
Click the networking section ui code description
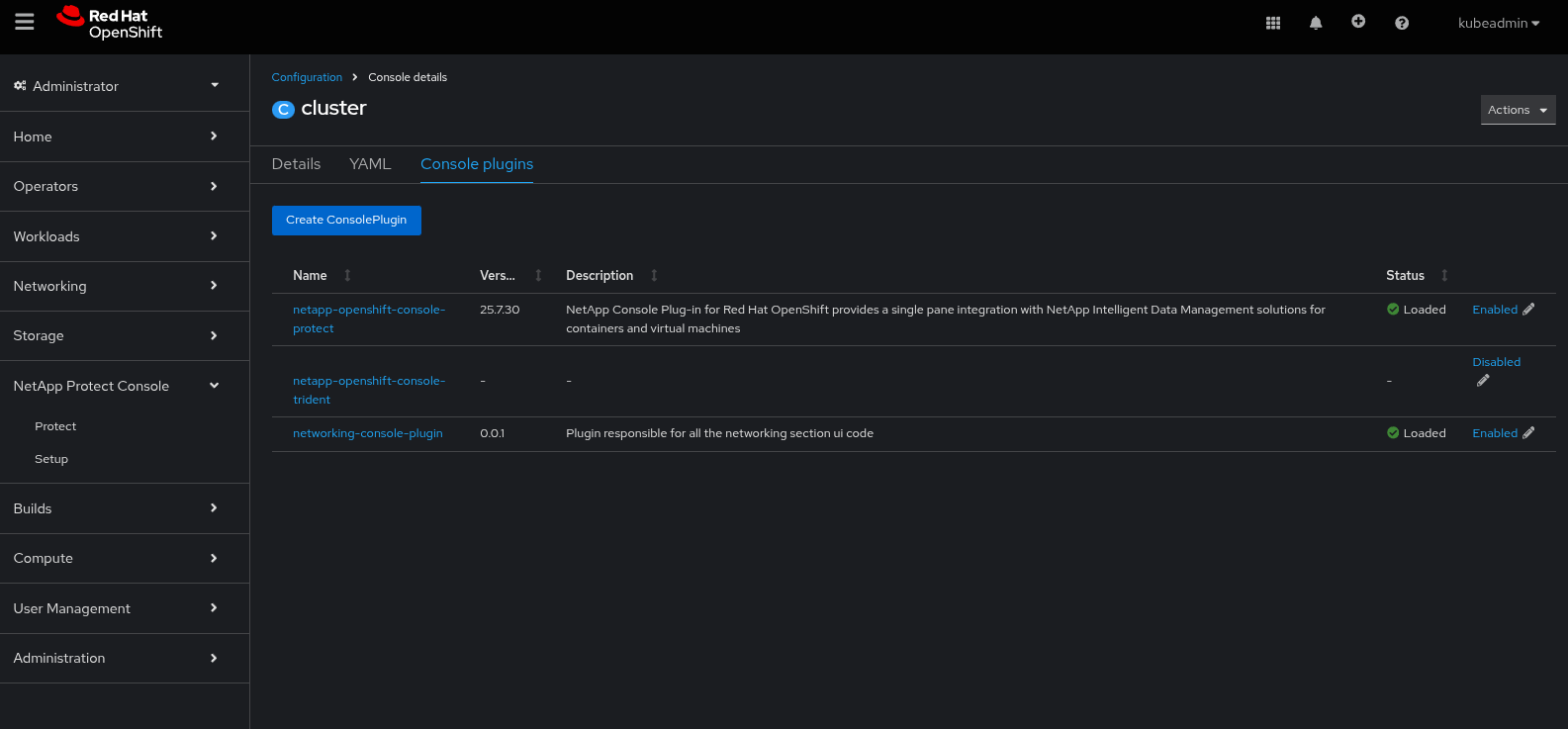click(x=719, y=433)
